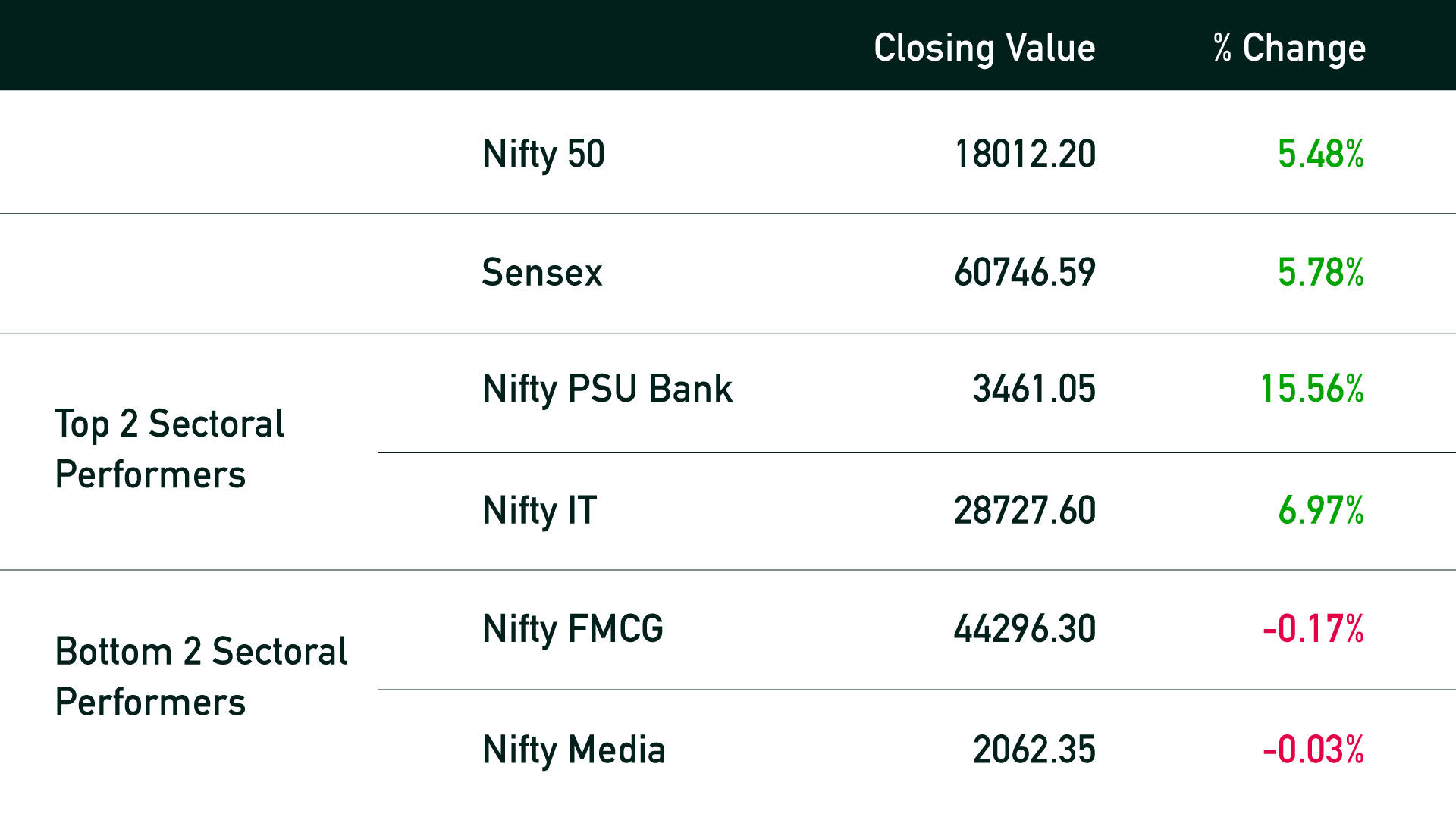Select the % Change column header
The width and height of the screenshot is (1456, 817).
pyautogui.click(x=1289, y=49)
